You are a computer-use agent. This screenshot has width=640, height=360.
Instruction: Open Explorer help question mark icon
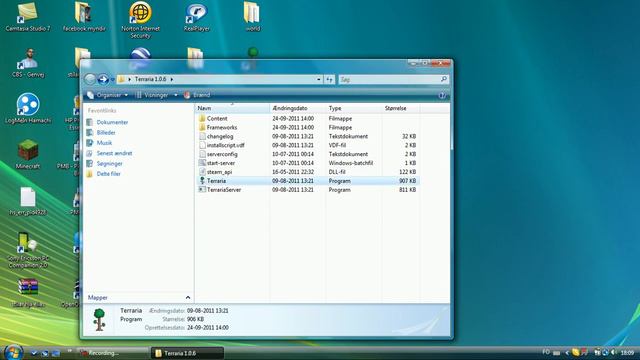tap(442, 95)
